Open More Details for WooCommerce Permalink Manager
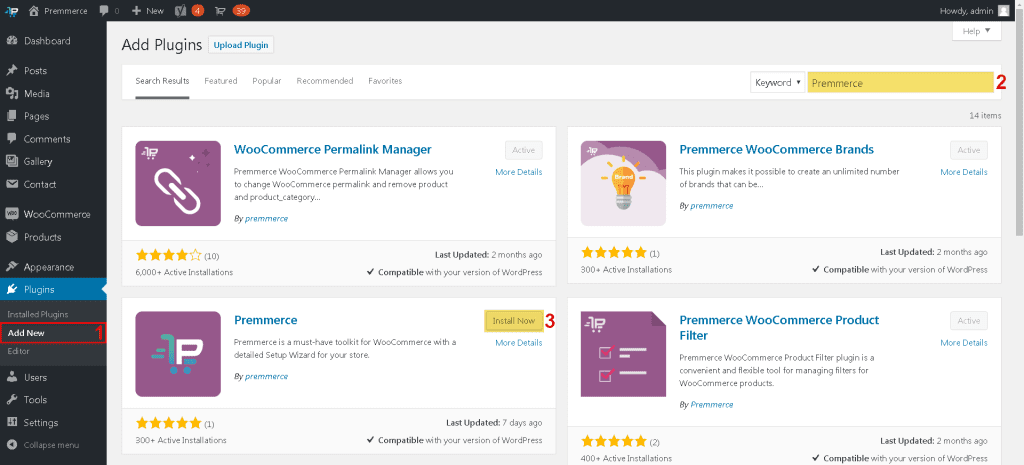Screen dimensions: 1024x465 [519, 172]
